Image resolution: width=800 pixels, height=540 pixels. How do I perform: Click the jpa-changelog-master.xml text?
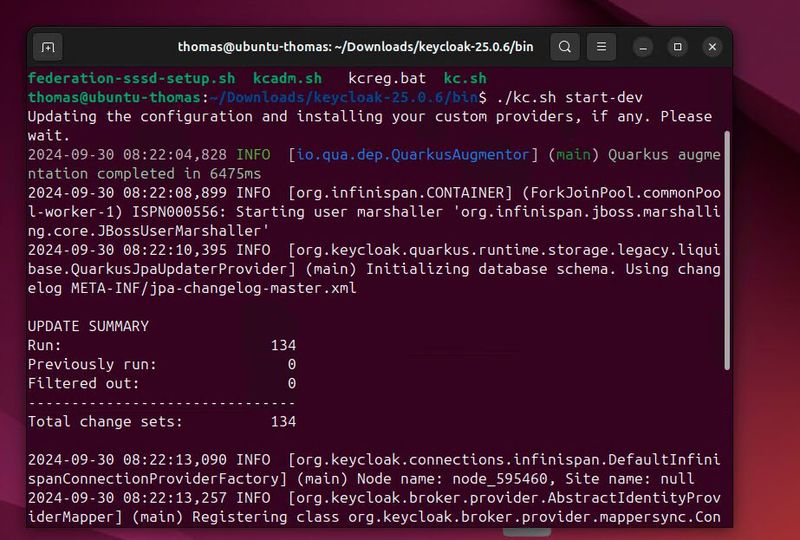(253, 288)
